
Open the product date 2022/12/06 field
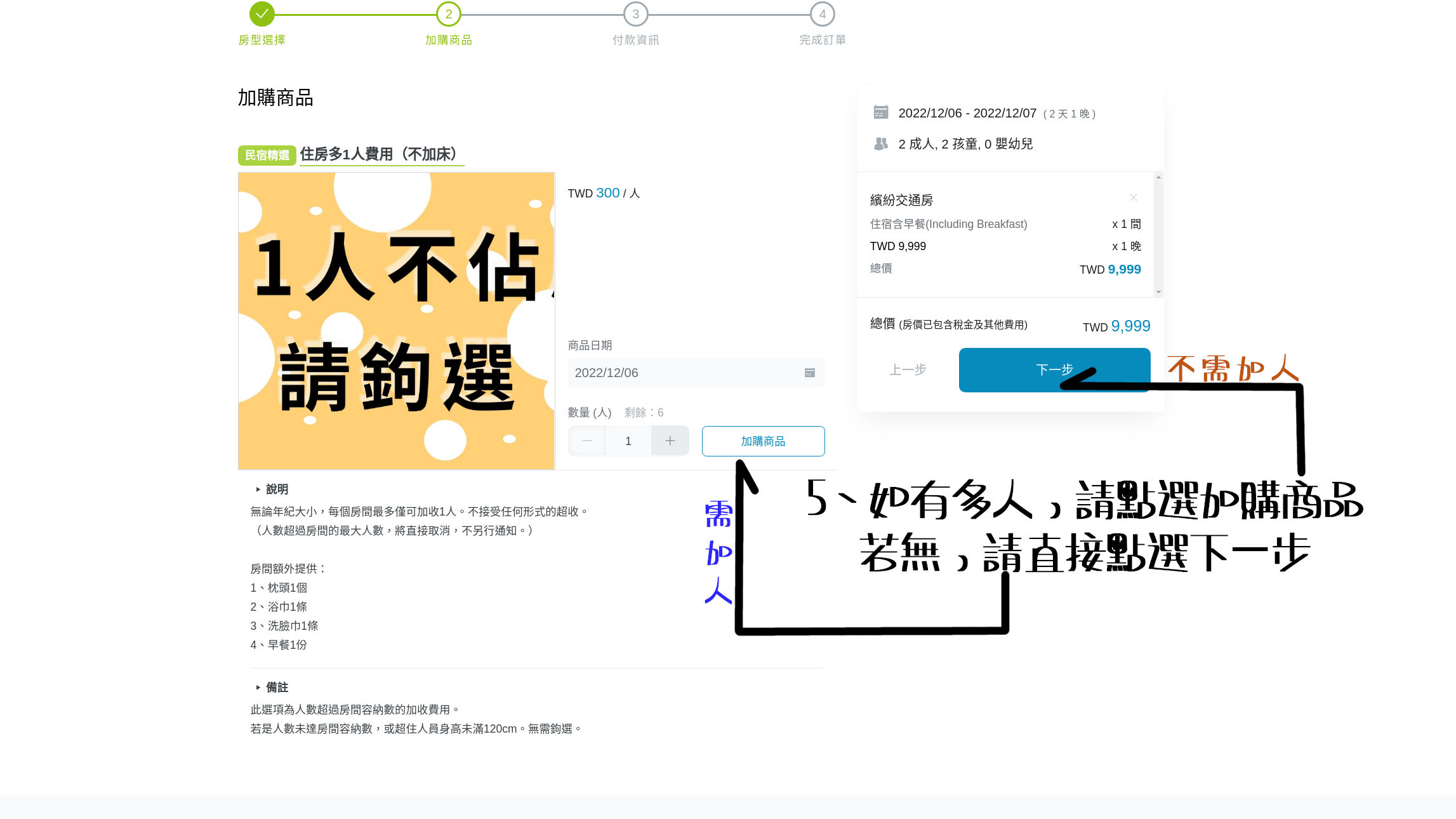[685, 373]
